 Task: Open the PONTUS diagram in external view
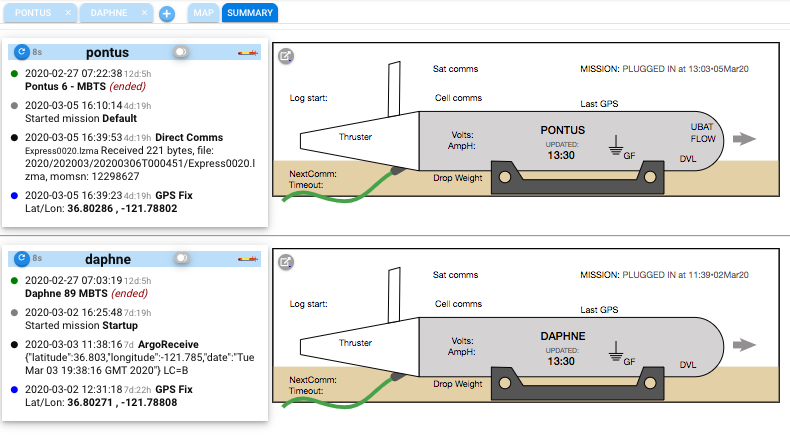tap(286, 56)
